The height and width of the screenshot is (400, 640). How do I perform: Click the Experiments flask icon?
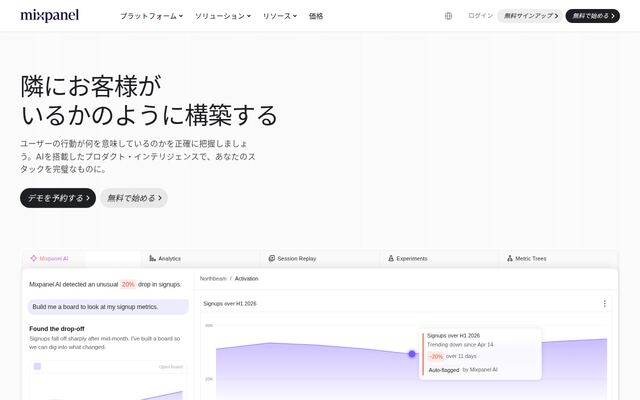pos(391,258)
